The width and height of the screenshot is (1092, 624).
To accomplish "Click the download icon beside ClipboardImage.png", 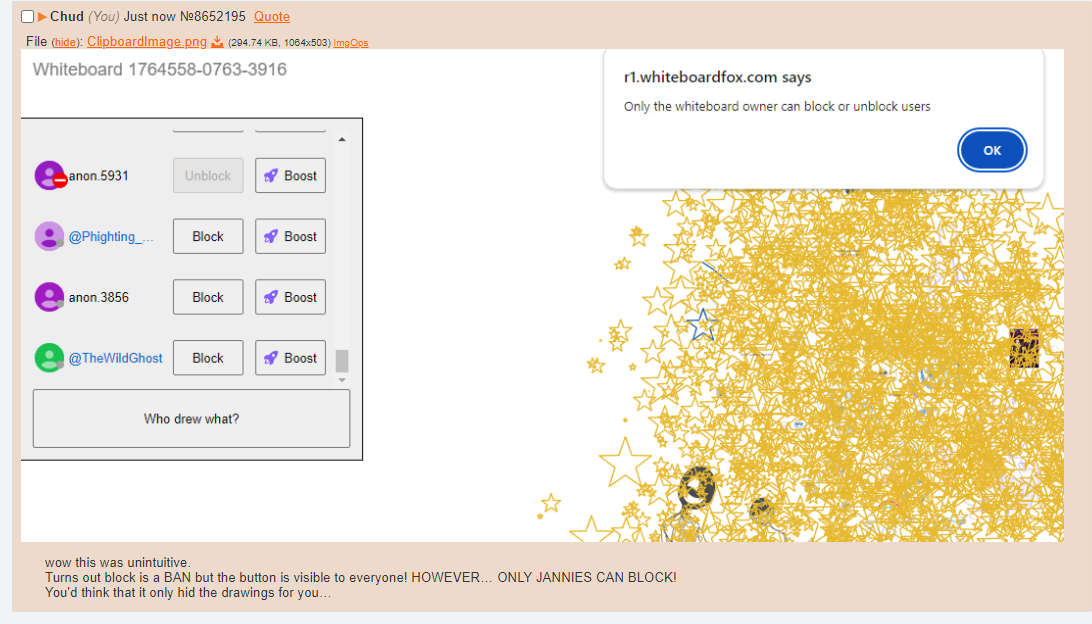I will click(x=217, y=42).
